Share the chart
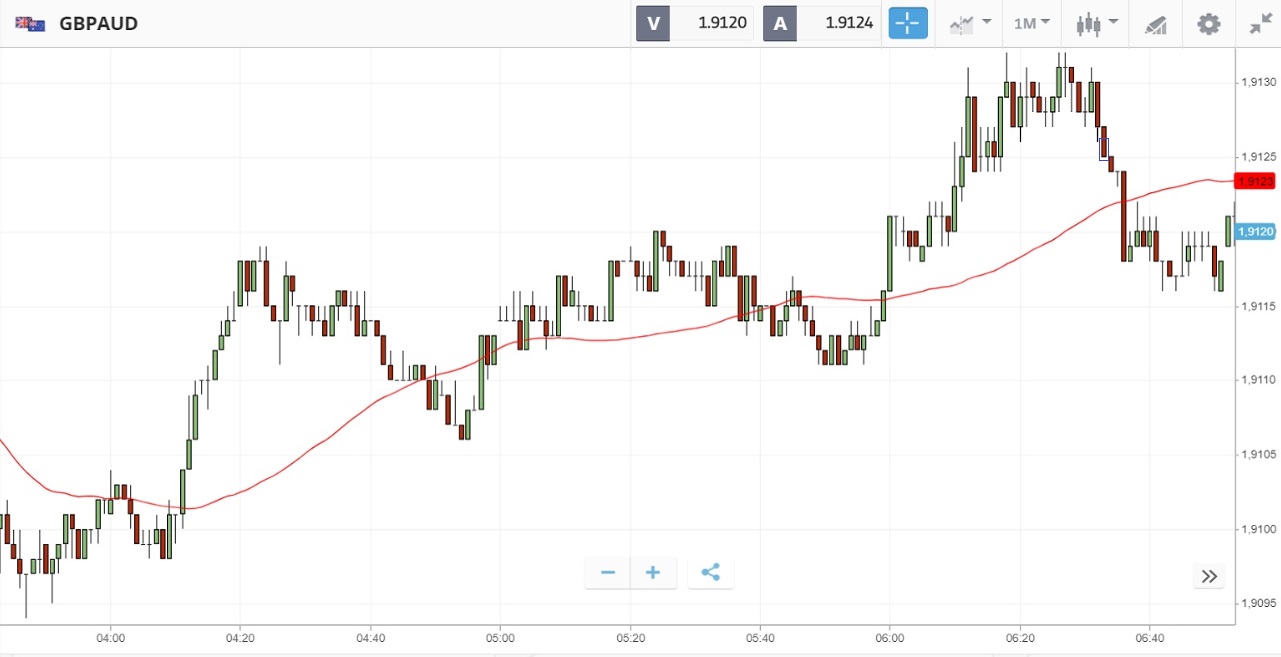This screenshot has width=1281, height=657. [x=710, y=573]
